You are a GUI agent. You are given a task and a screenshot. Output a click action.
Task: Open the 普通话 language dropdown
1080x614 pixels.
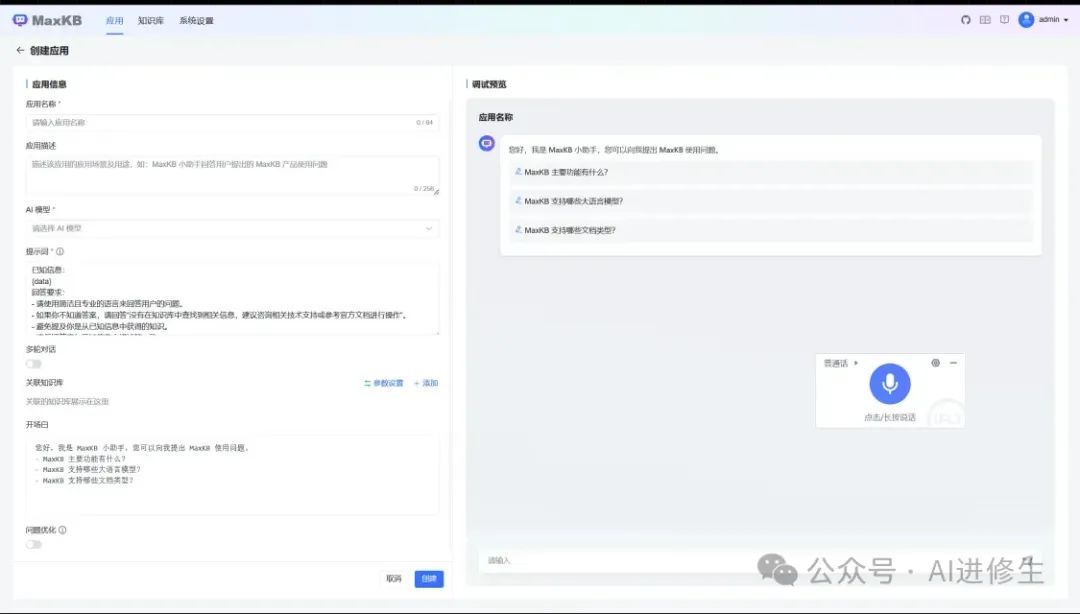tap(841, 363)
